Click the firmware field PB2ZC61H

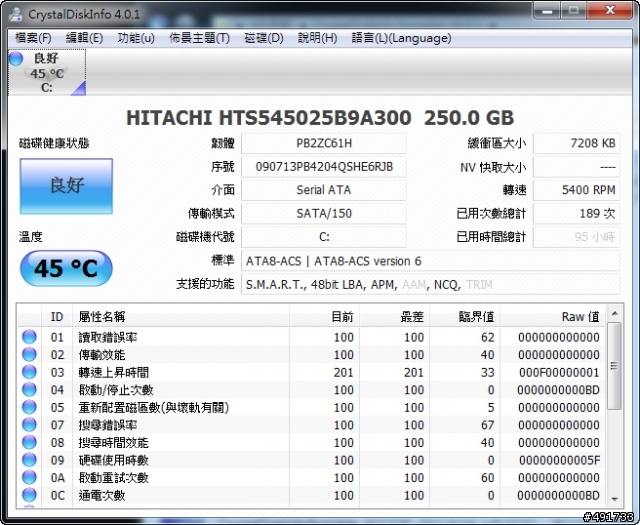[324, 143]
